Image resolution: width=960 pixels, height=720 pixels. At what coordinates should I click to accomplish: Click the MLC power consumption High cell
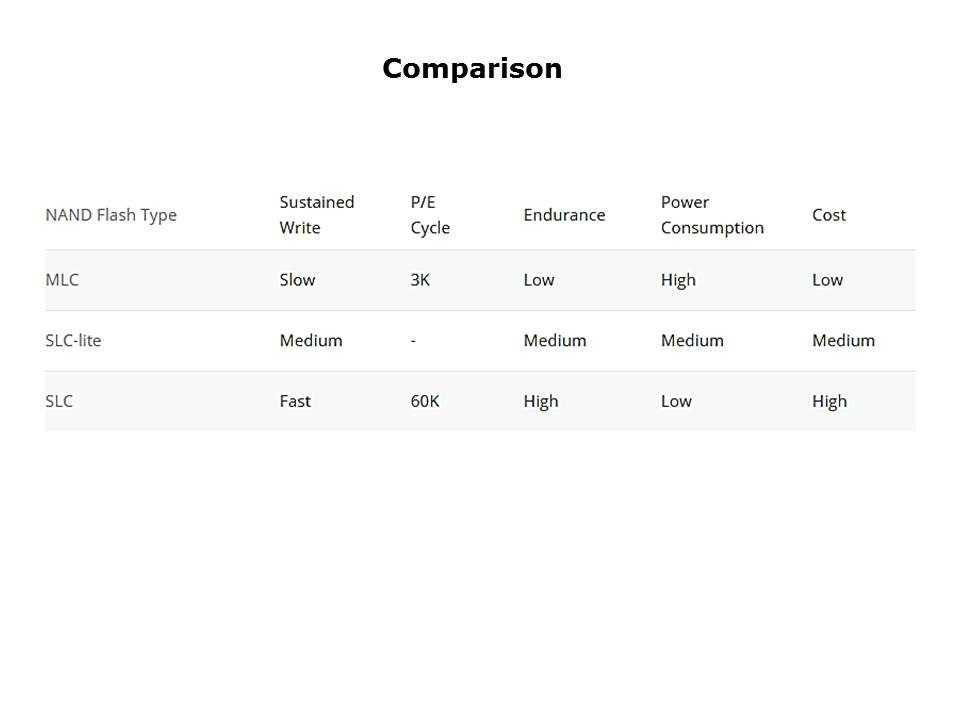(678, 280)
